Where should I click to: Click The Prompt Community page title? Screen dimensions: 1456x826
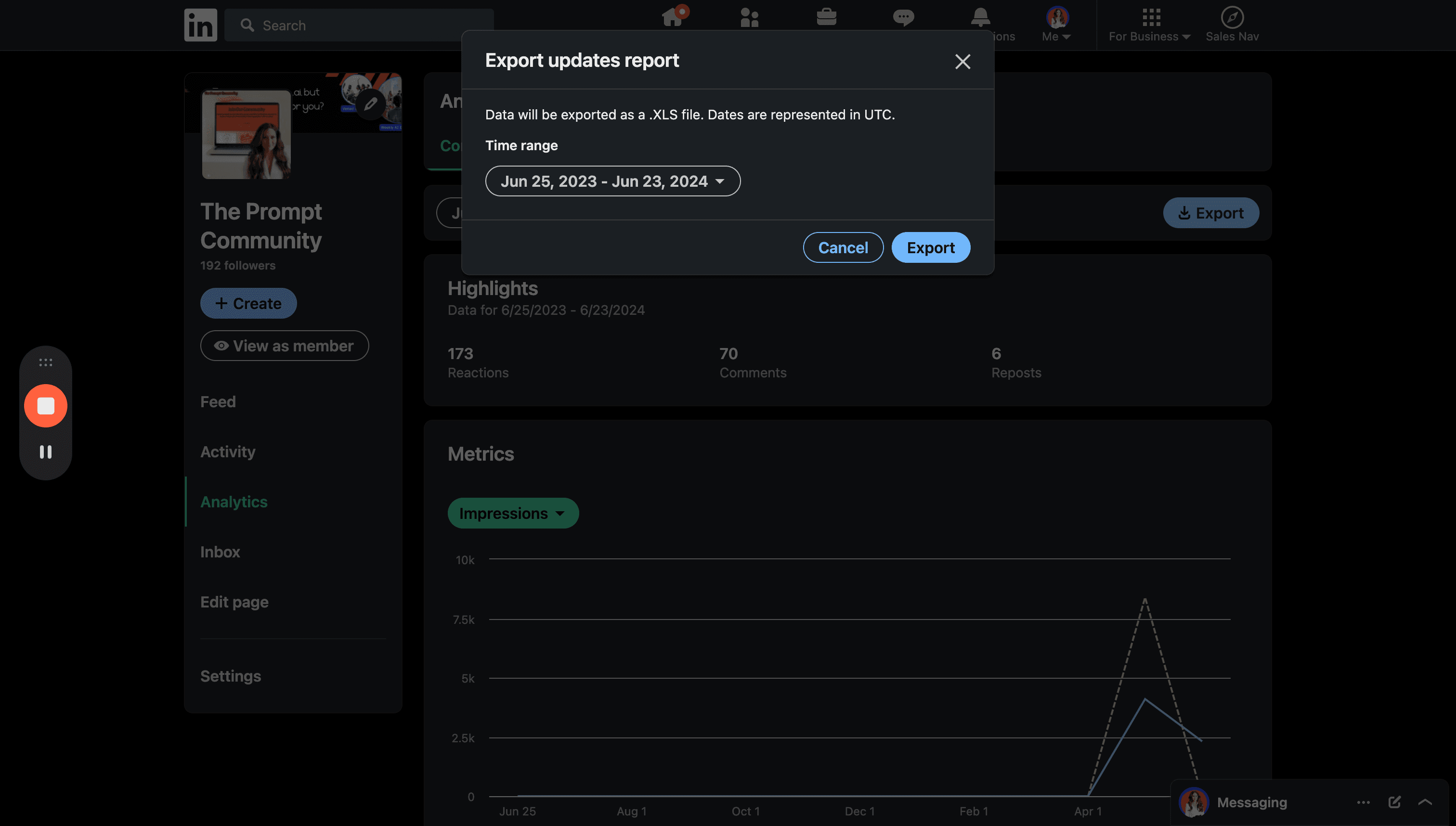(261, 225)
